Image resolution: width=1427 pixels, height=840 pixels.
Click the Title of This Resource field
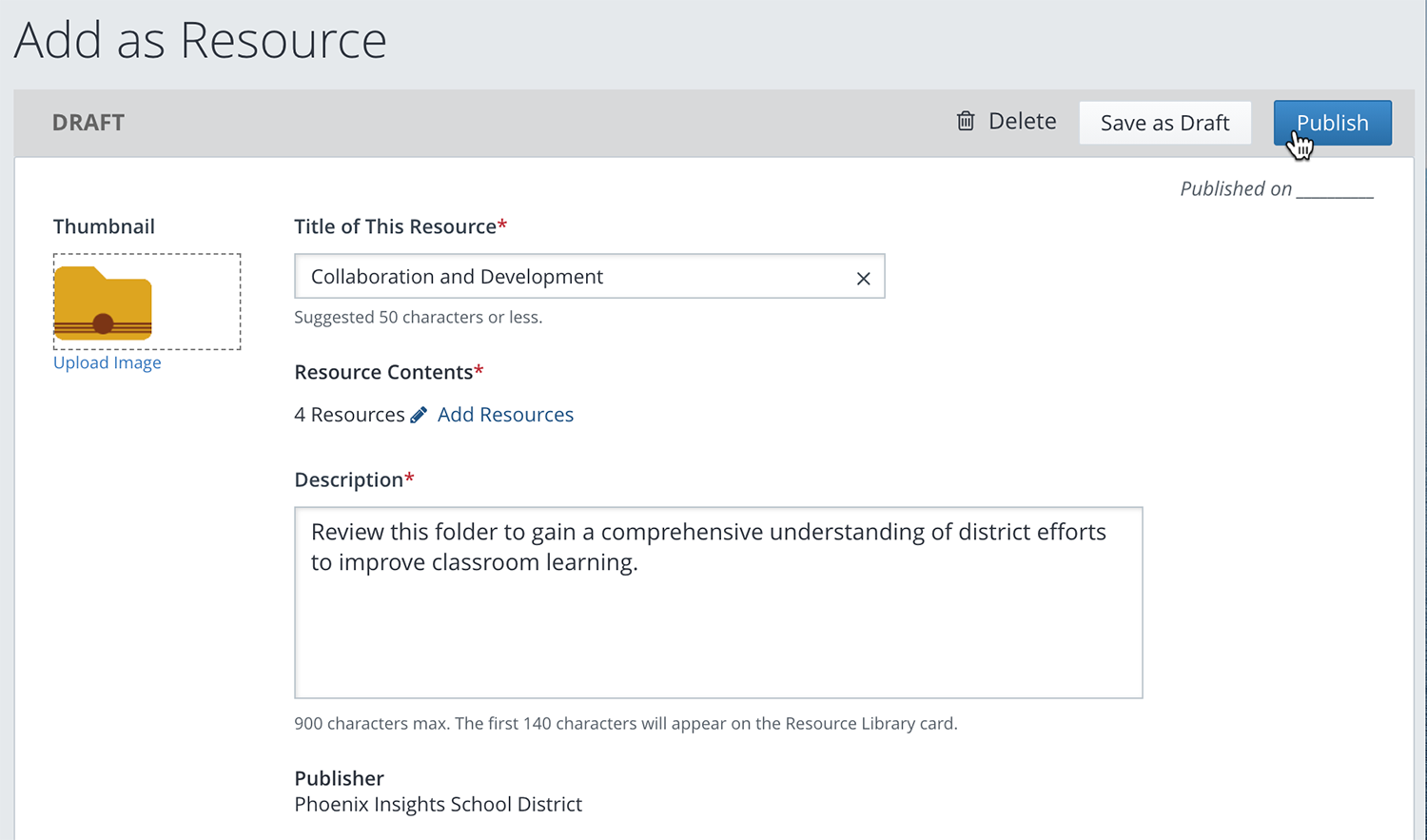click(x=589, y=276)
